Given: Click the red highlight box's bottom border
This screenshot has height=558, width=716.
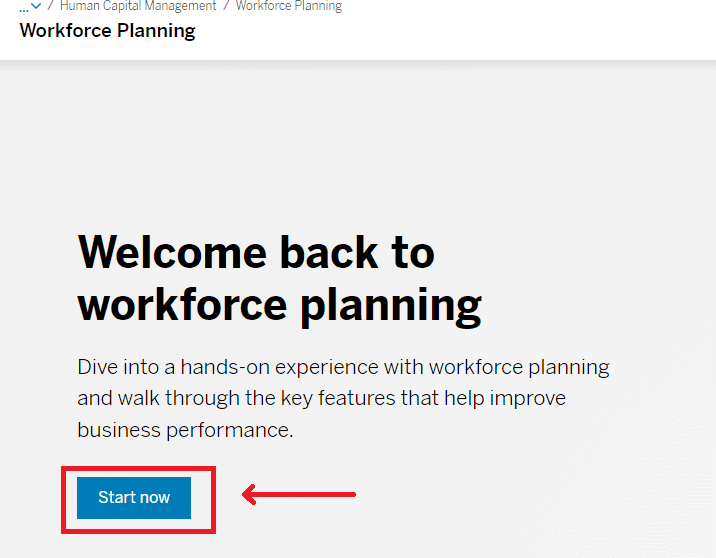Looking at the screenshot, I should coord(138,531).
